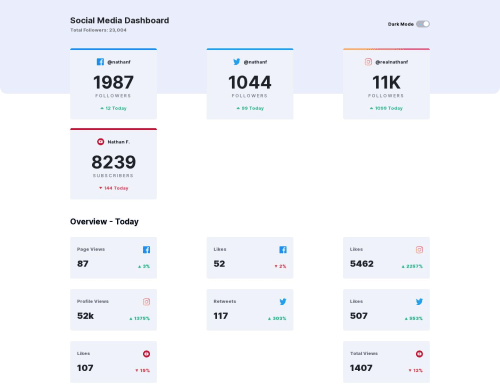Viewport: 500px width, 388px height.
Task: Click the Overview - Today heading
Action: point(104,222)
